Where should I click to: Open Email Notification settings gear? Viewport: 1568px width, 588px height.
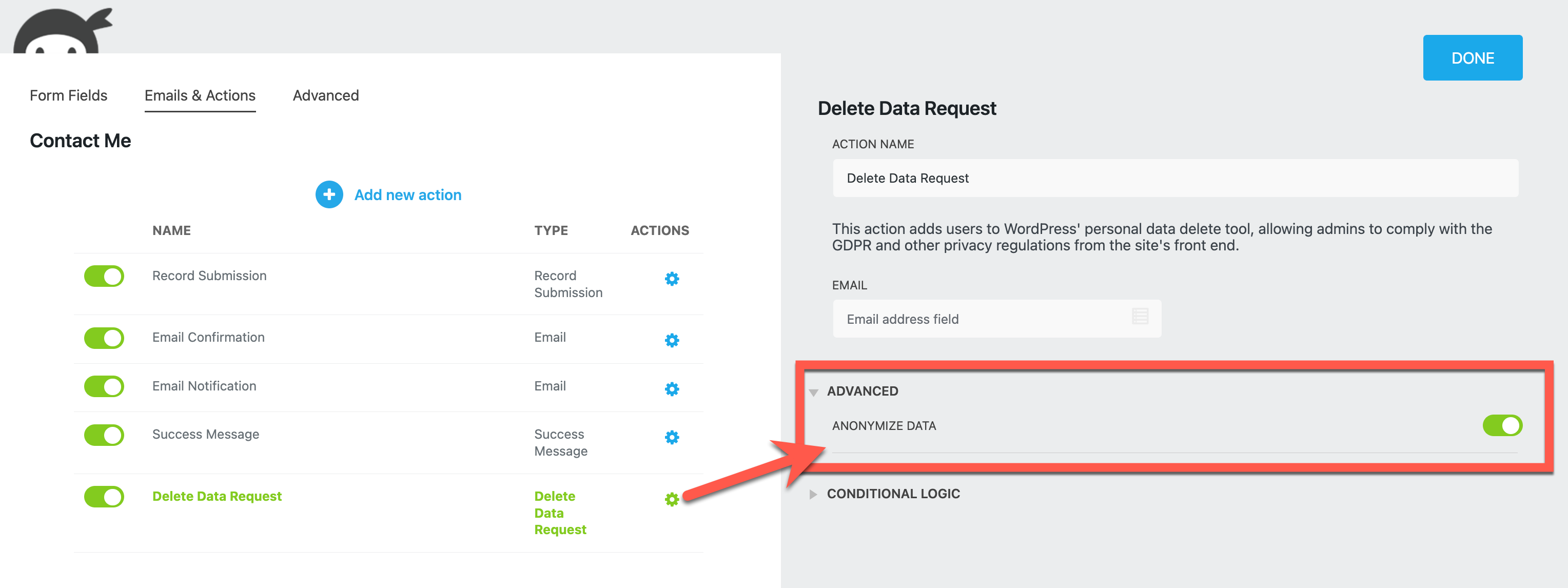click(x=672, y=389)
